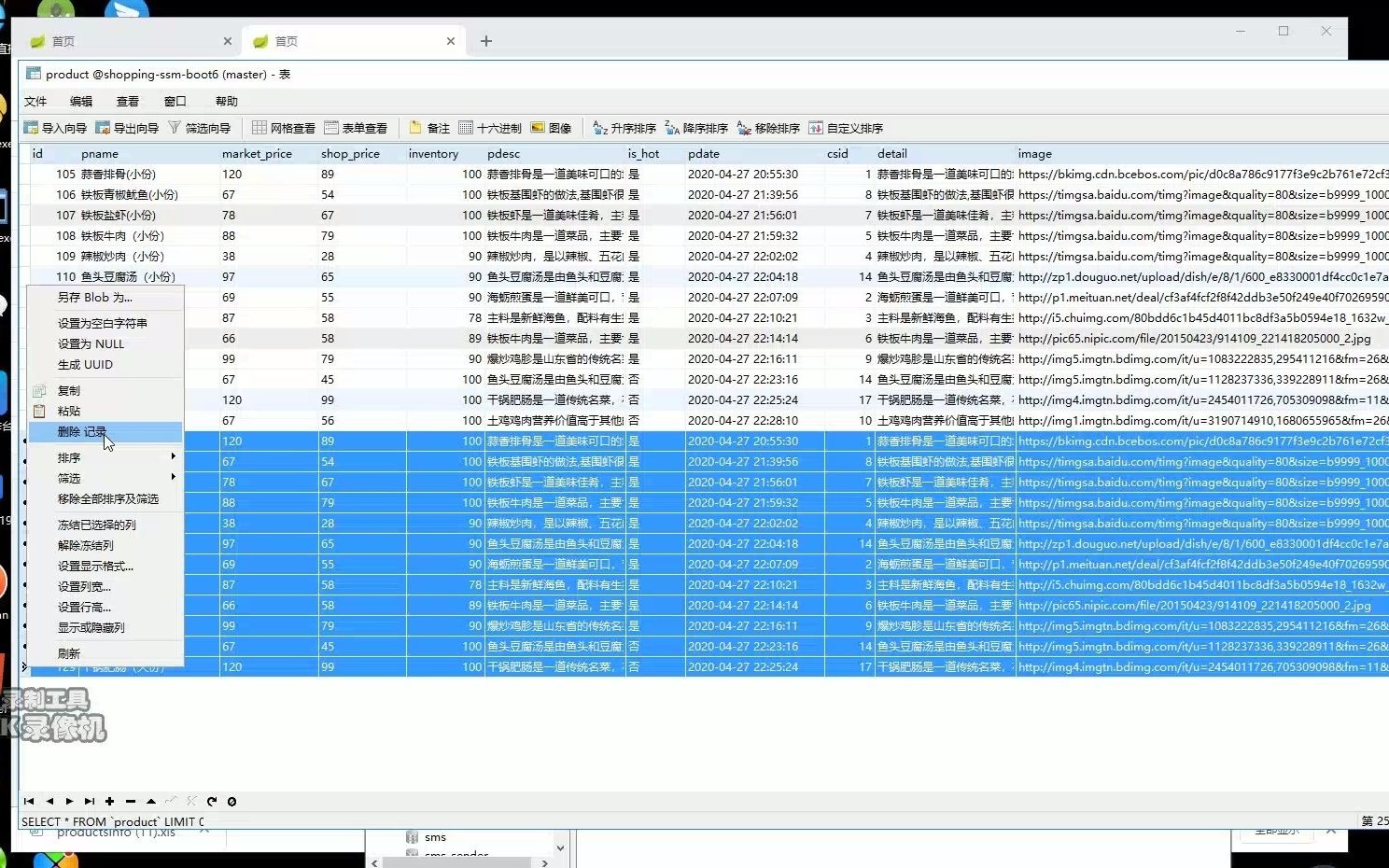
Task: Select the cell 铁板牛肉 (小份) in row 108
Action: point(147,235)
